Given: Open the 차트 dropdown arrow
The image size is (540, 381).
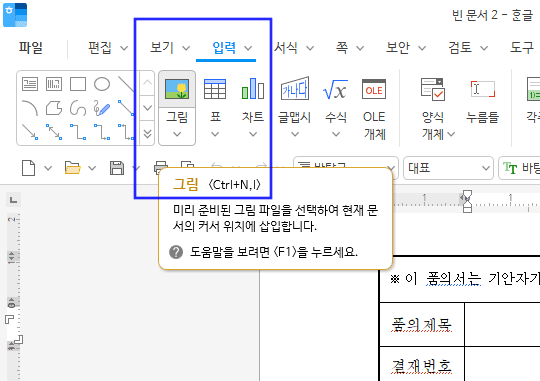Looking at the screenshot, I should coord(253,134).
